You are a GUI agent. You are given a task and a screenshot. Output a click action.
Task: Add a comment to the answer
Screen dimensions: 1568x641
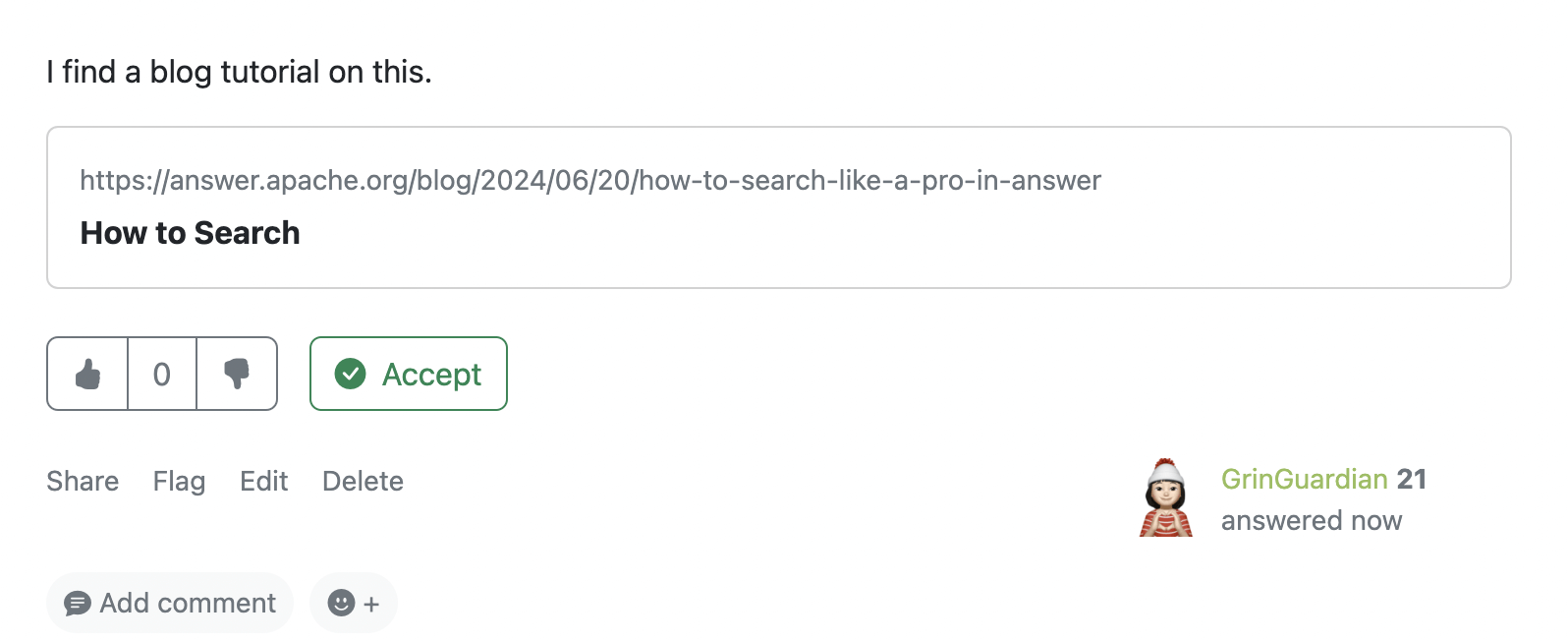point(169,603)
